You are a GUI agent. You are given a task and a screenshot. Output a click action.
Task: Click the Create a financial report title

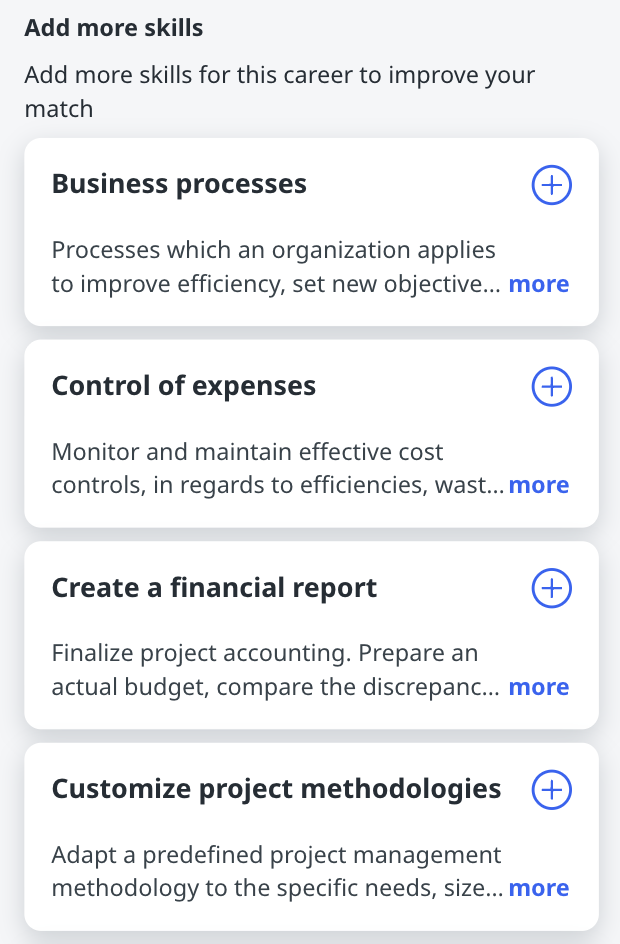[x=214, y=587]
